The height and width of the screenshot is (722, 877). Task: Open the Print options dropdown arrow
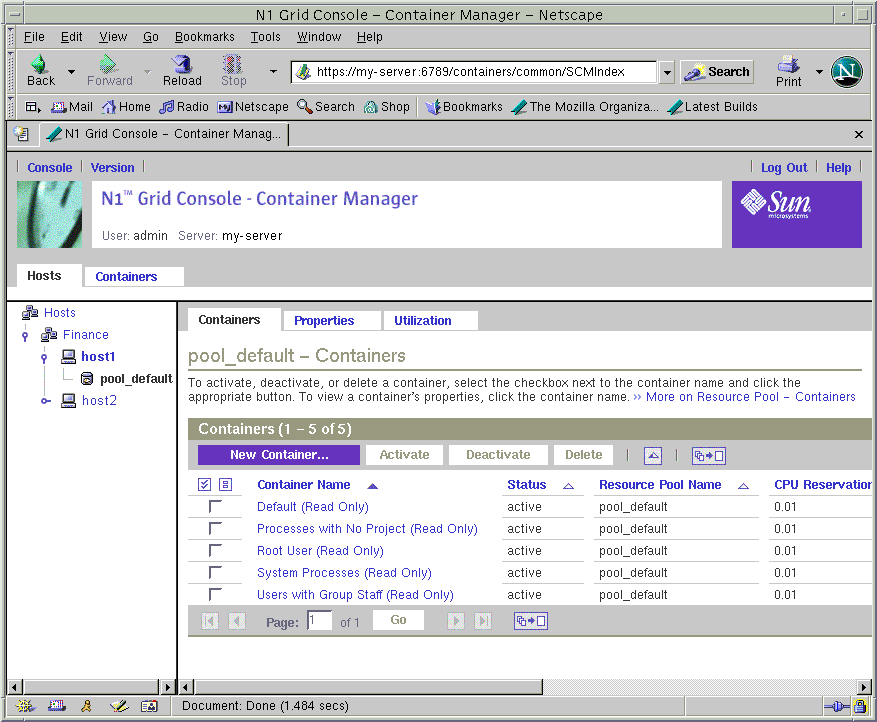819,72
